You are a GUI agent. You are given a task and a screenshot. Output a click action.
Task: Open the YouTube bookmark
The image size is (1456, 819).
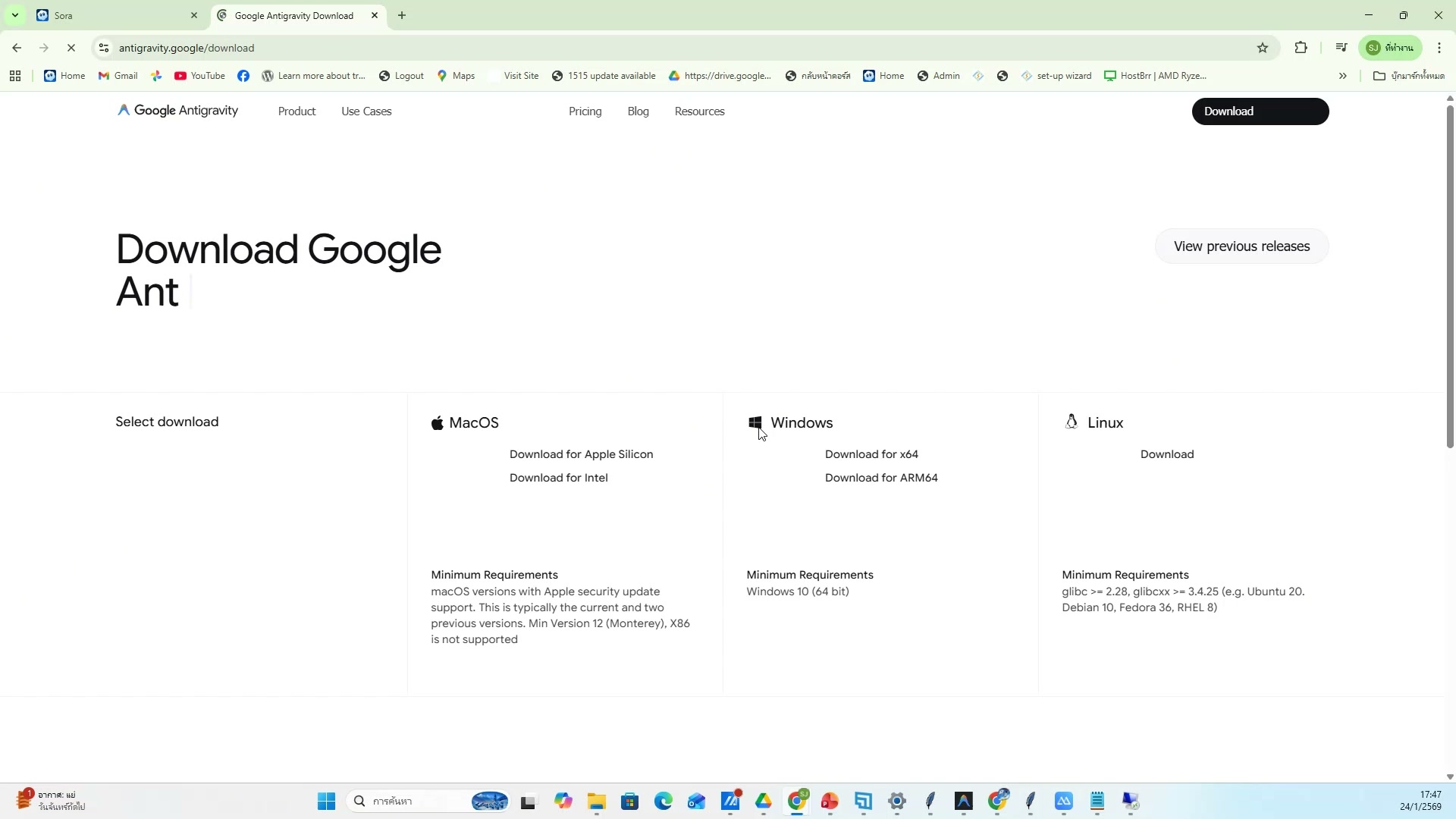click(x=199, y=76)
